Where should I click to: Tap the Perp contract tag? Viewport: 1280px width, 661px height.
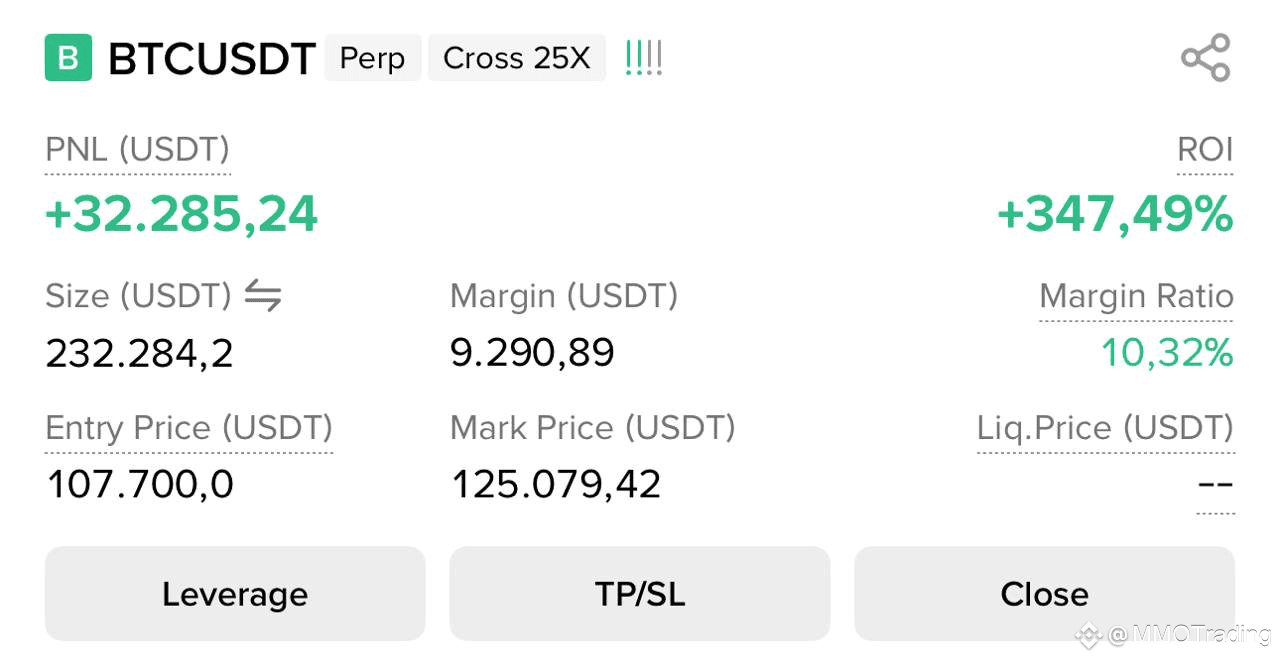coord(373,58)
